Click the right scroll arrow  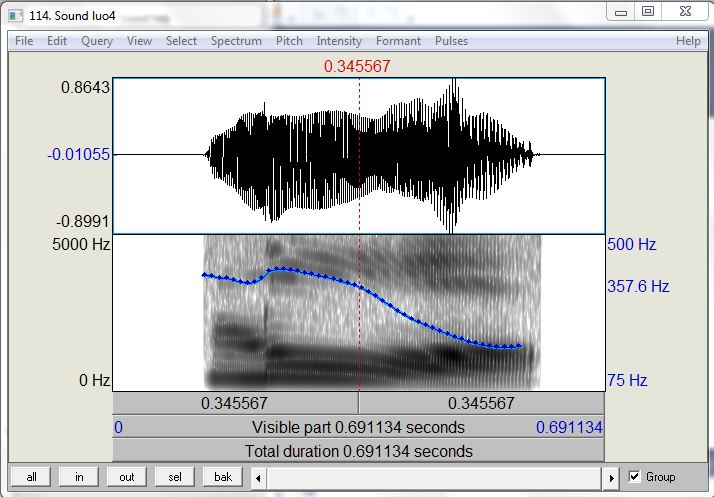(612, 478)
